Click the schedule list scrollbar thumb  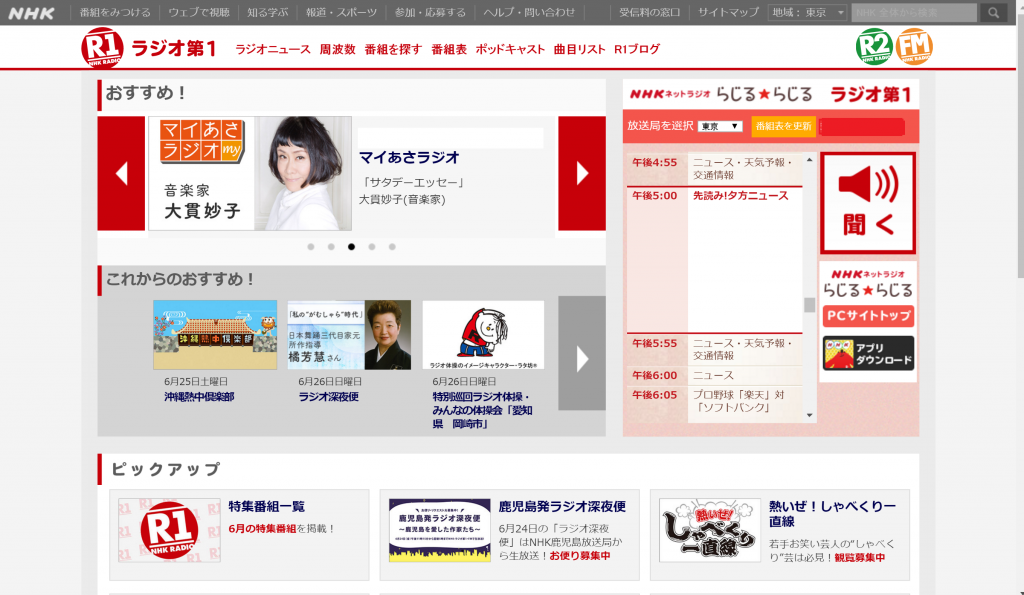point(810,305)
